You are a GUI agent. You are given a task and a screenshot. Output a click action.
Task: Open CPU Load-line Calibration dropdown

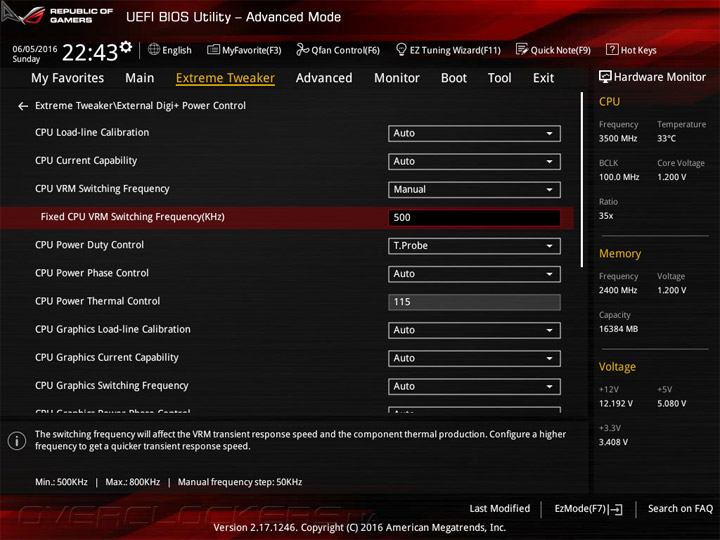pos(474,133)
